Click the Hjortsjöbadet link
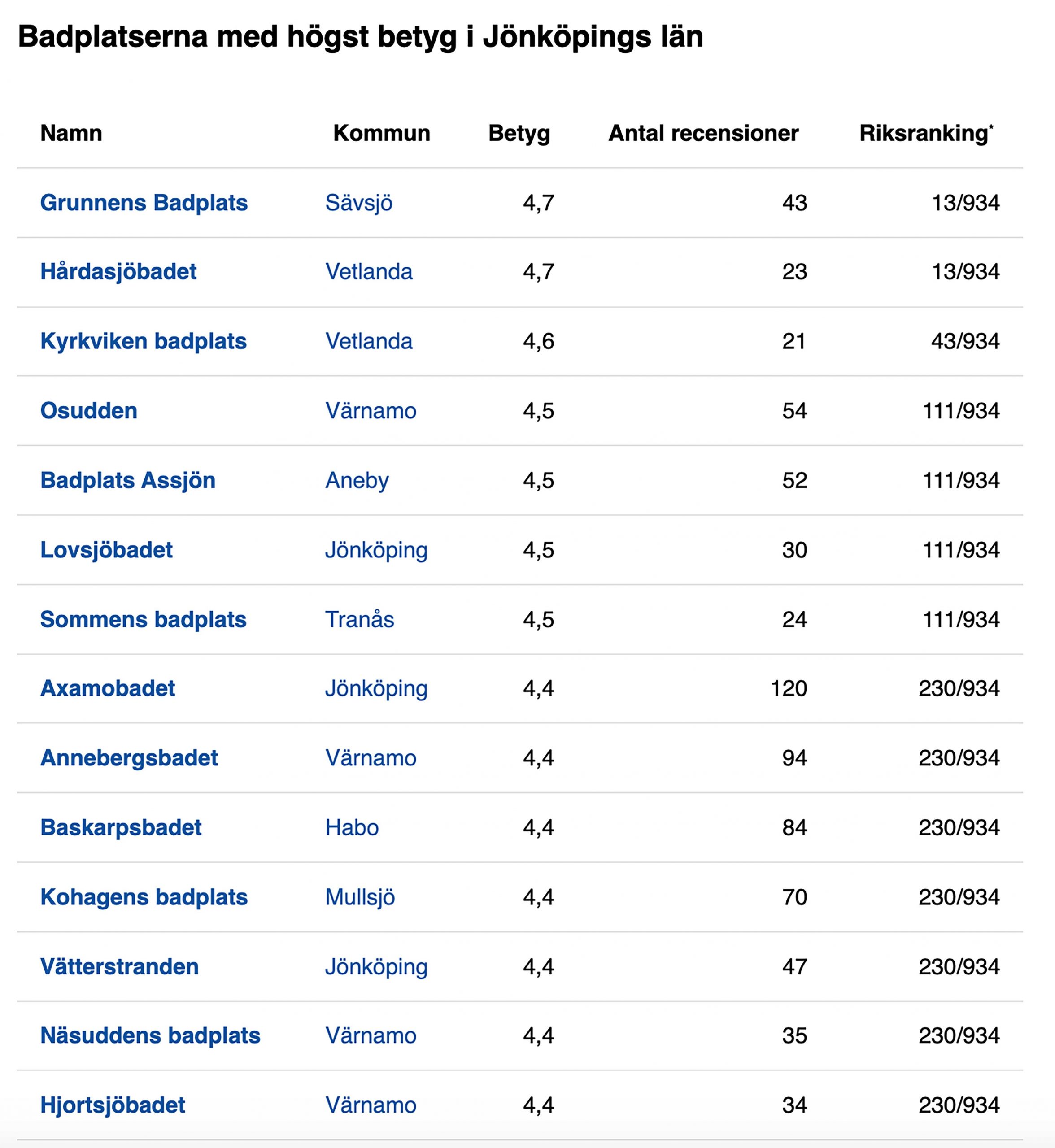This screenshot has width=1055, height=1148. [x=113, y=1105]
